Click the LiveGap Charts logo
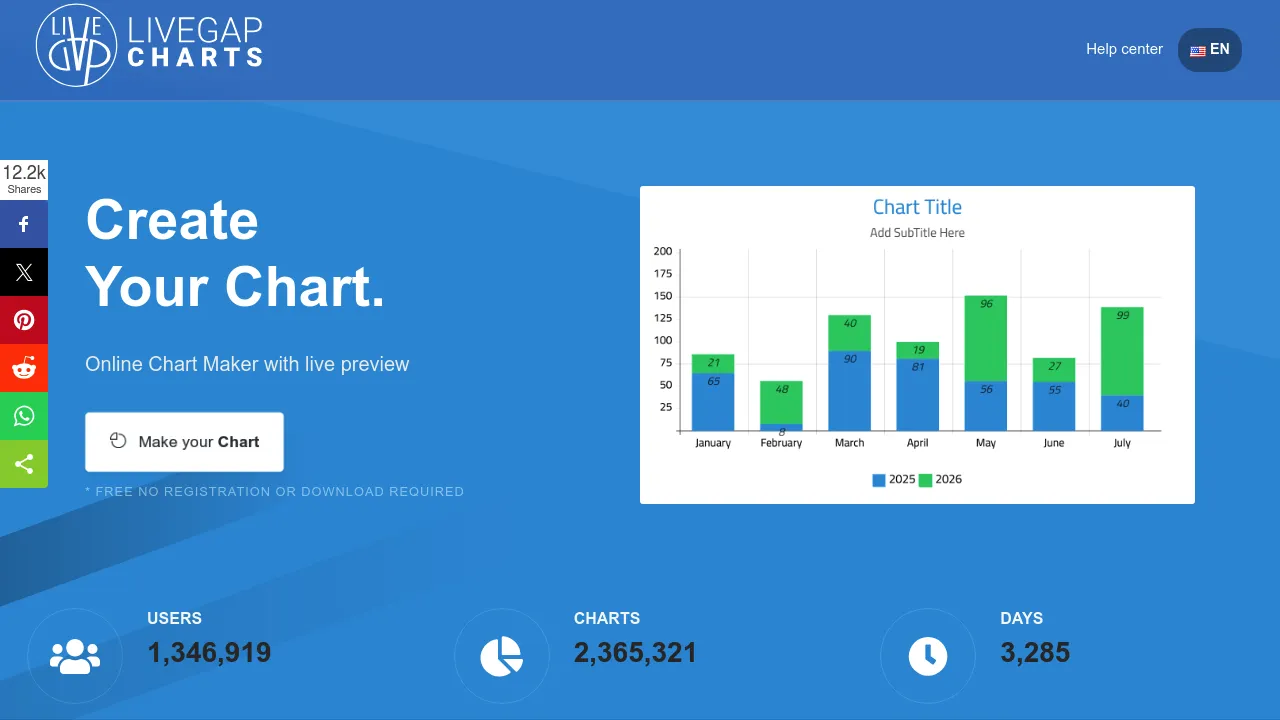The height and width of the screenshot is (720, 1280). pyautogui.click(x=148, y=48)
